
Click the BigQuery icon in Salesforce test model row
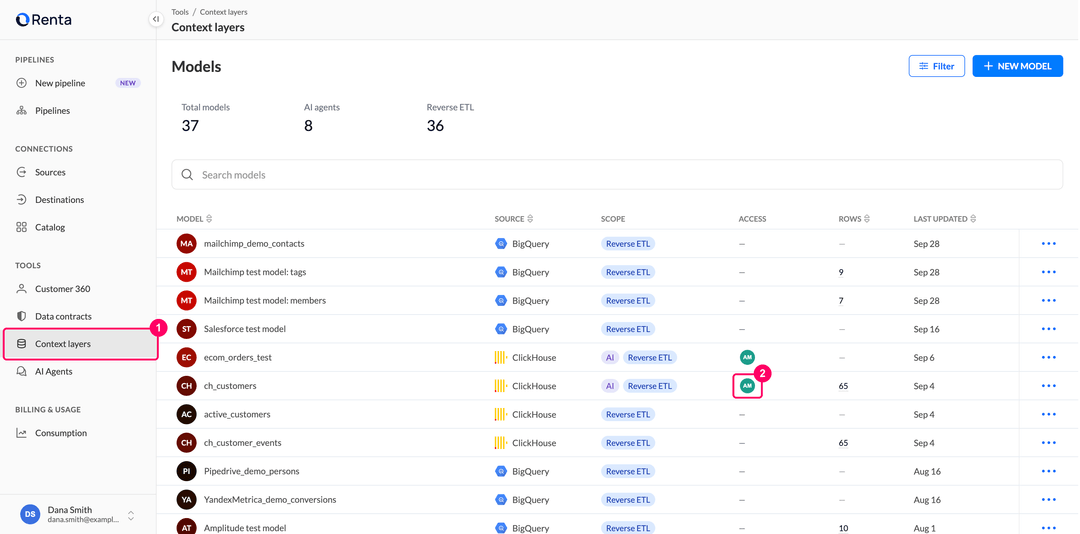(501, 329)
